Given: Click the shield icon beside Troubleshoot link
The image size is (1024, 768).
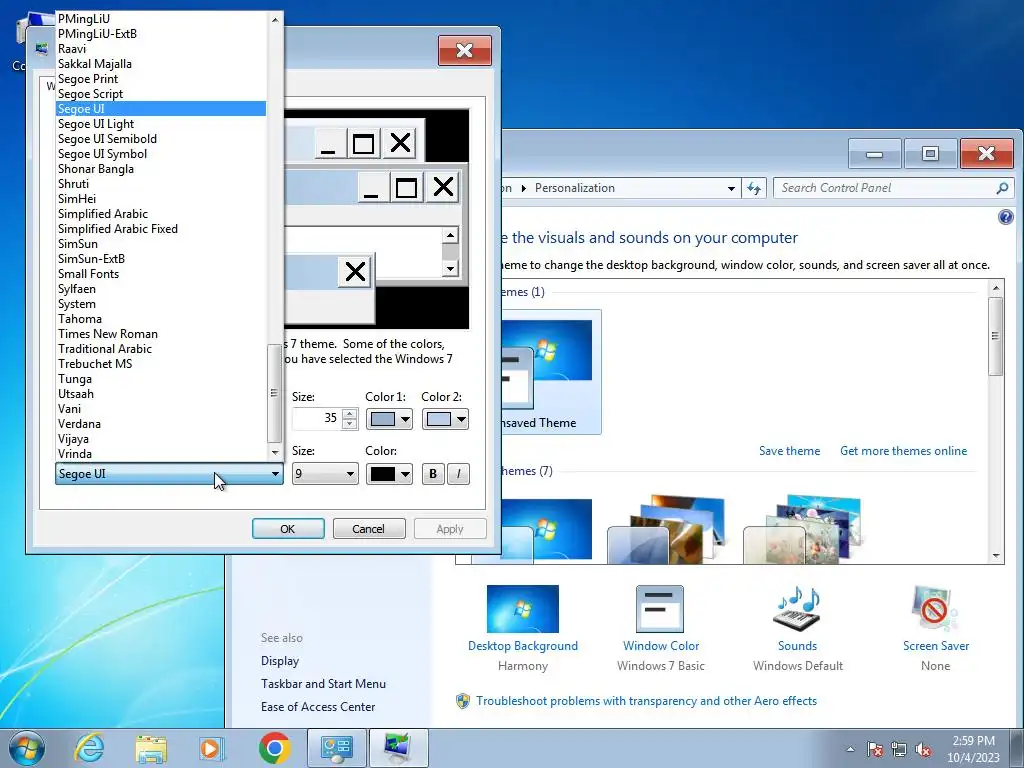Looking at the screenshot, I should [x=463, y=701].
